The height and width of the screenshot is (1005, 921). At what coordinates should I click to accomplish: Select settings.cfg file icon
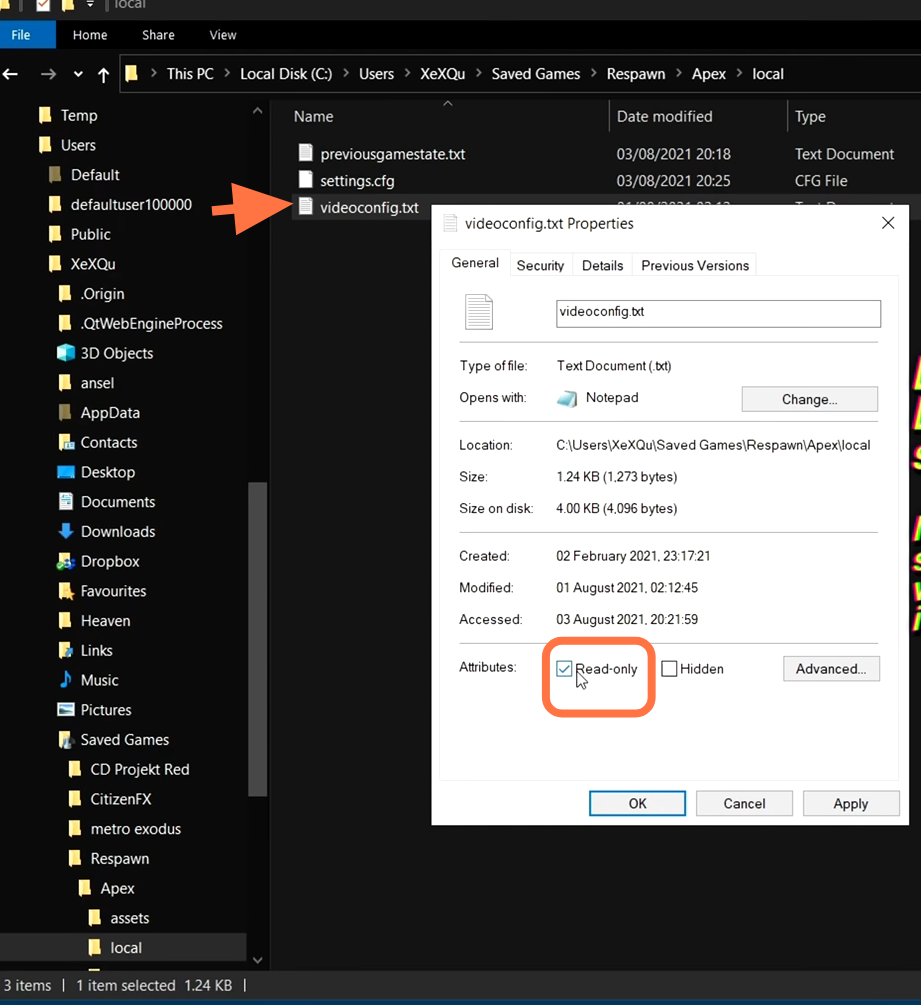(x=306, y=180)
